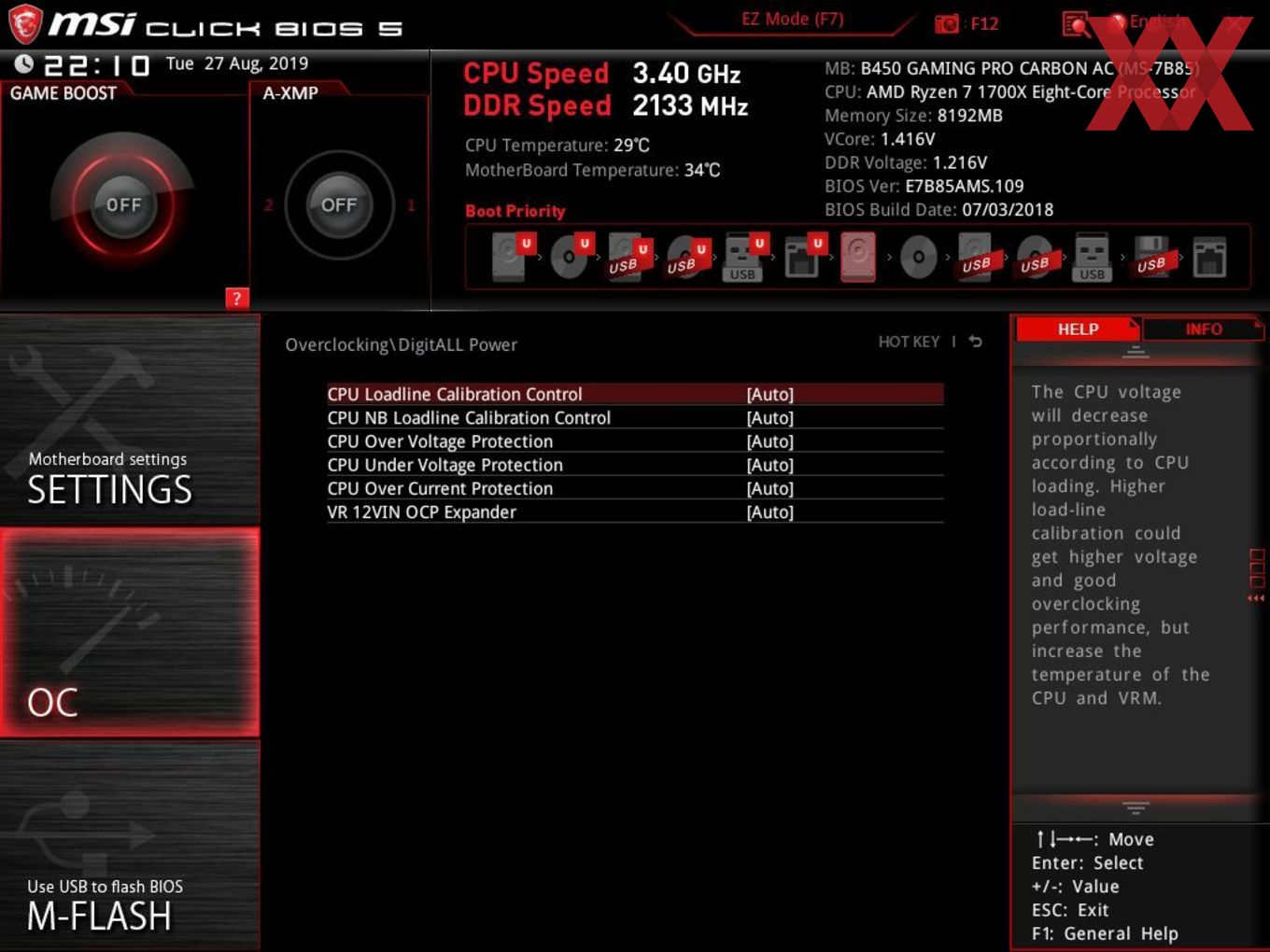Viewport: 1270px width, 952px height.
Task: Click the red question mark help icon
Action: (237, 299)
